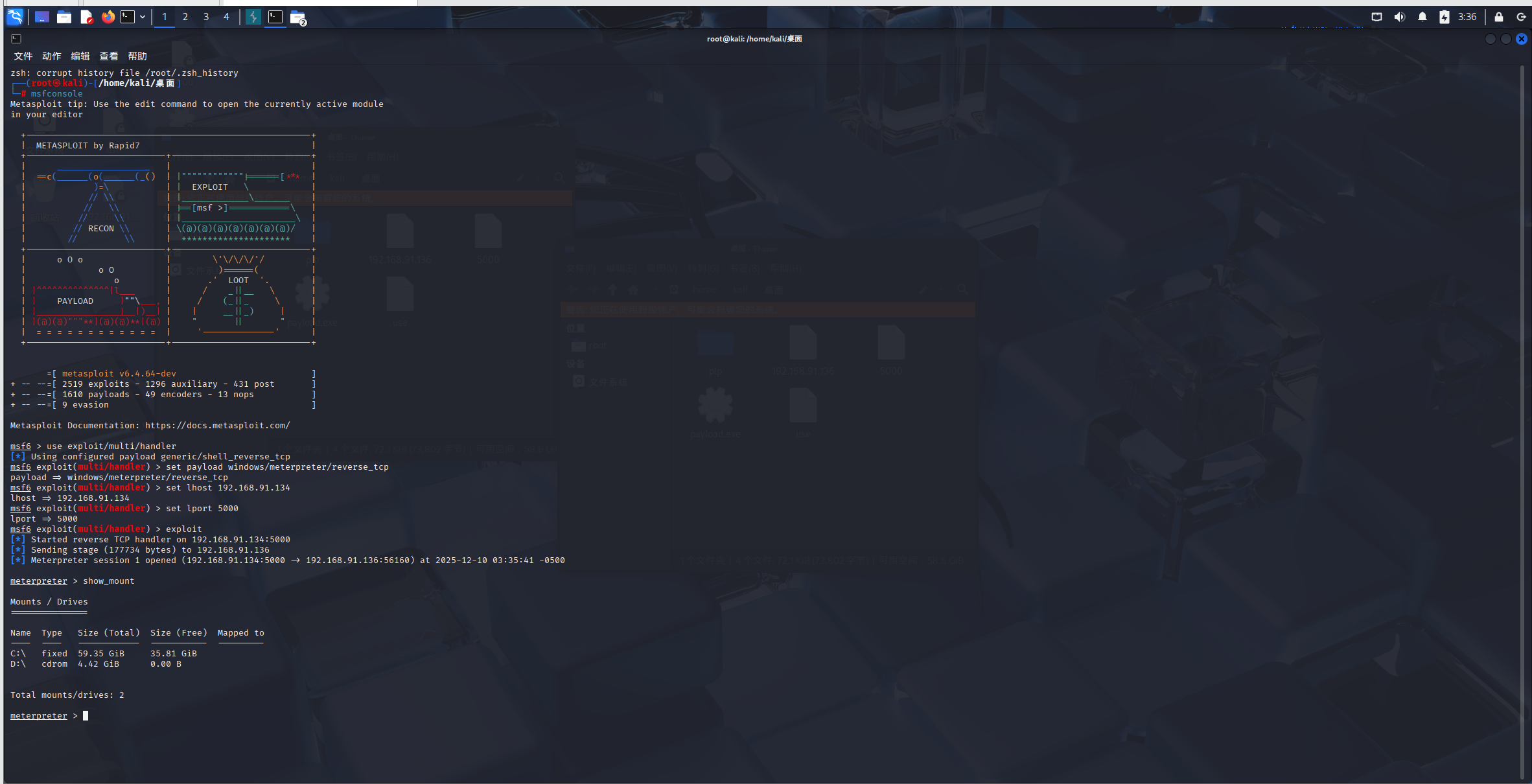
Task: Expand the terminal launcher dropdown arrow
Action: point(143,17)
